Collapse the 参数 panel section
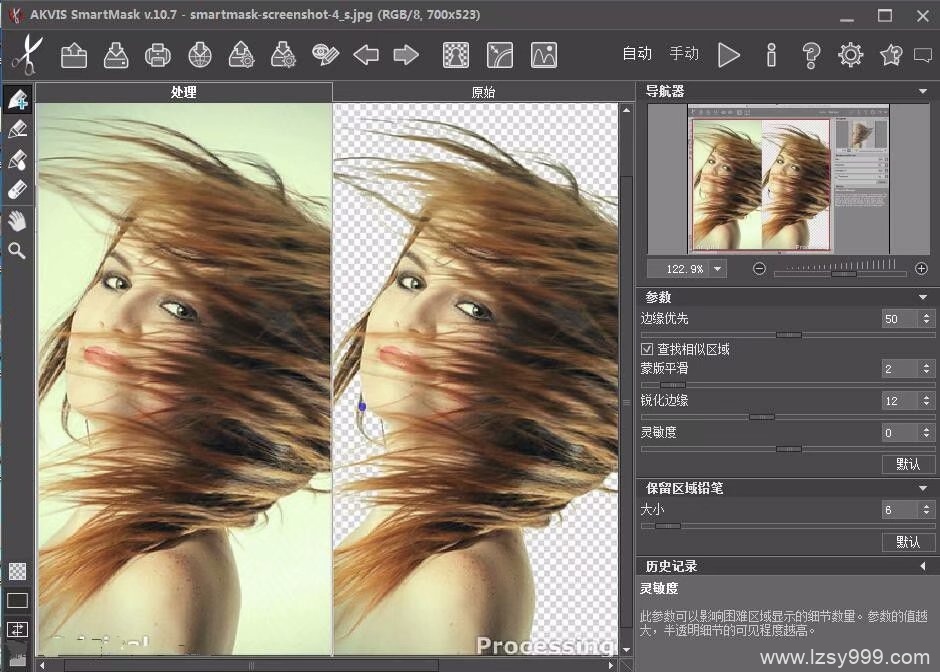 point(922,297)
